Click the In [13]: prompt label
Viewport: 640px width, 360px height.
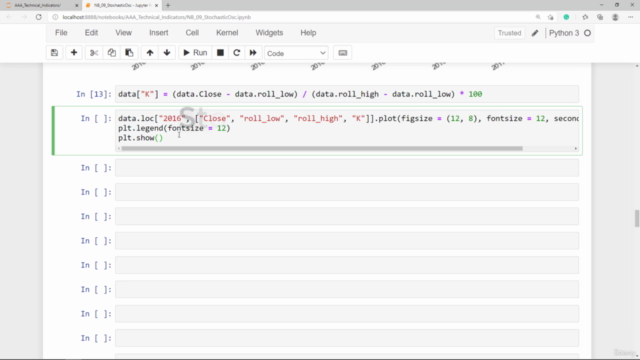point(94,94)
